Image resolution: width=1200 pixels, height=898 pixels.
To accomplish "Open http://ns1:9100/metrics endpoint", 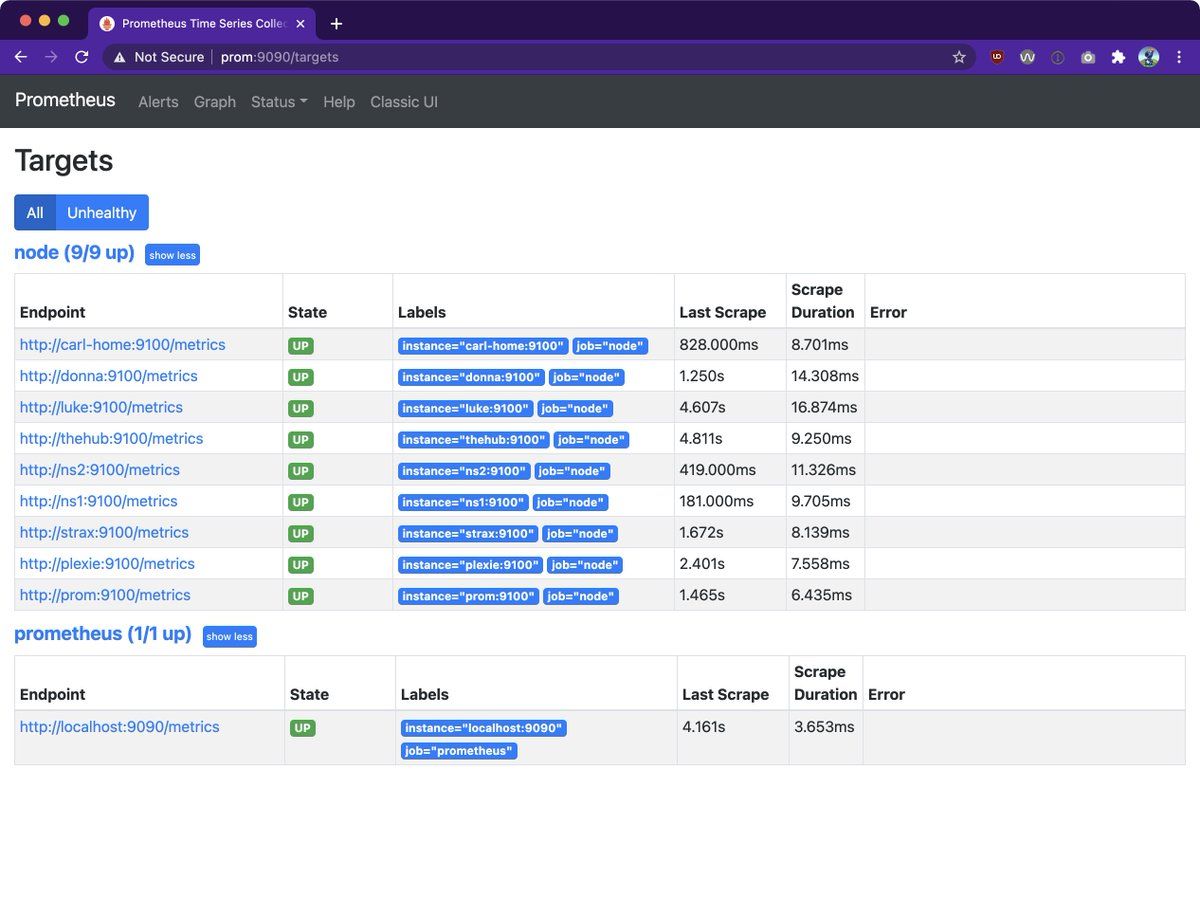I will [99, 501].
